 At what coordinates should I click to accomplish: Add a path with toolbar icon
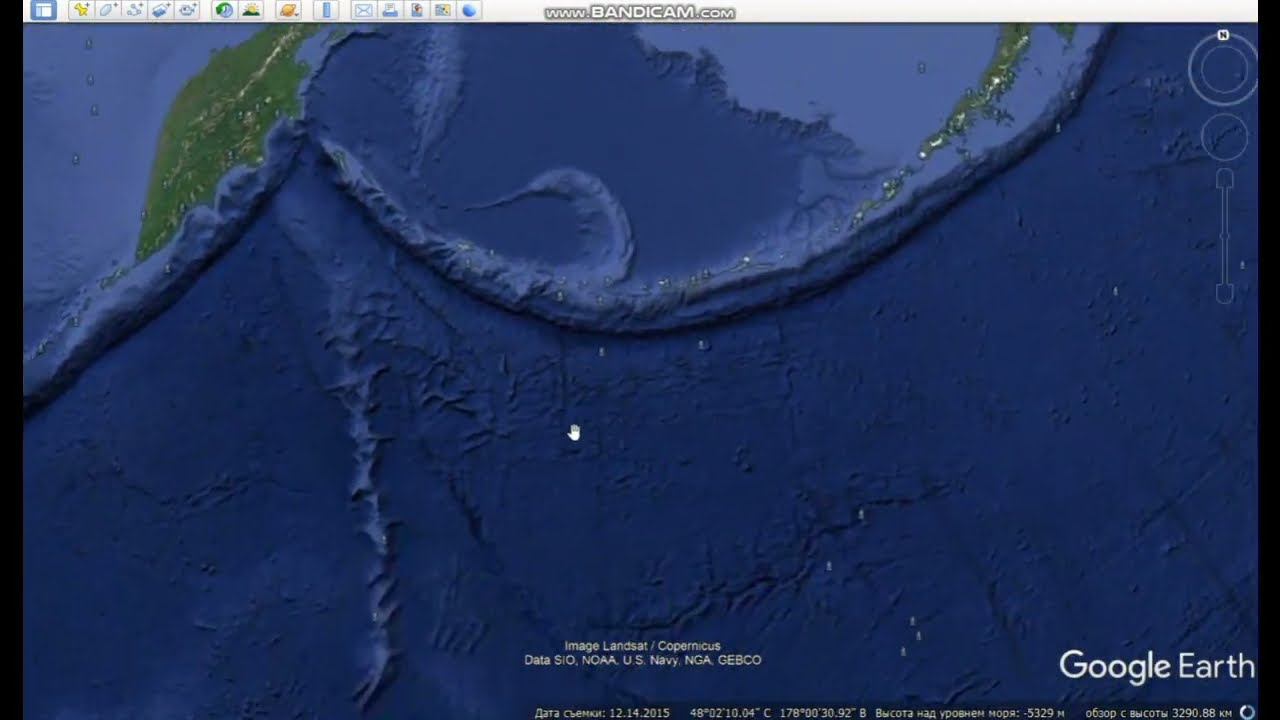click(x=135, y=10)
